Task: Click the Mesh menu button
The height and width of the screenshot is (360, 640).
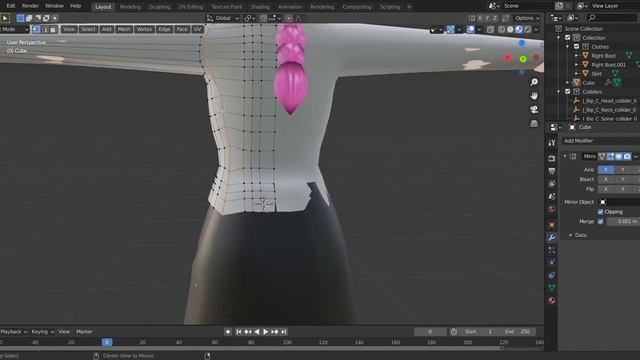Action: click(x=124, y=29)
